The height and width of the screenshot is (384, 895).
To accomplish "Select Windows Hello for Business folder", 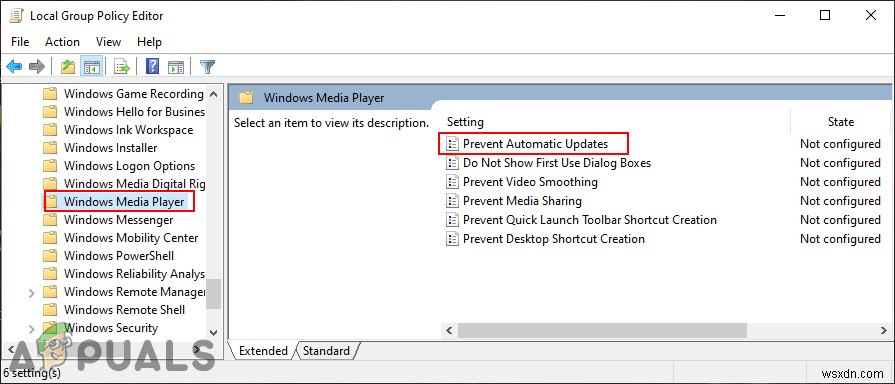I will [x=134, y=111].
